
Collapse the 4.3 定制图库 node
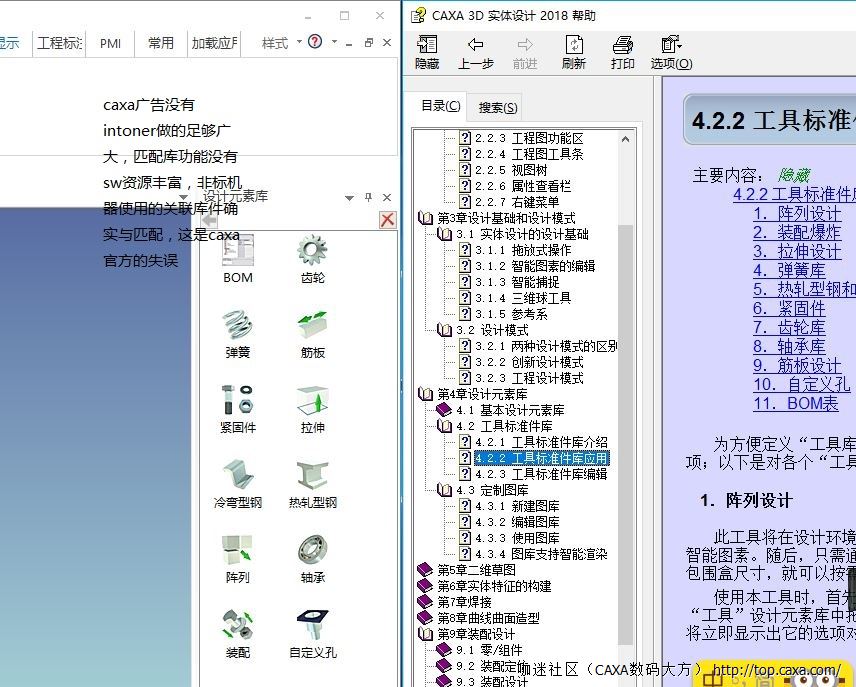[x=444, y=490]
